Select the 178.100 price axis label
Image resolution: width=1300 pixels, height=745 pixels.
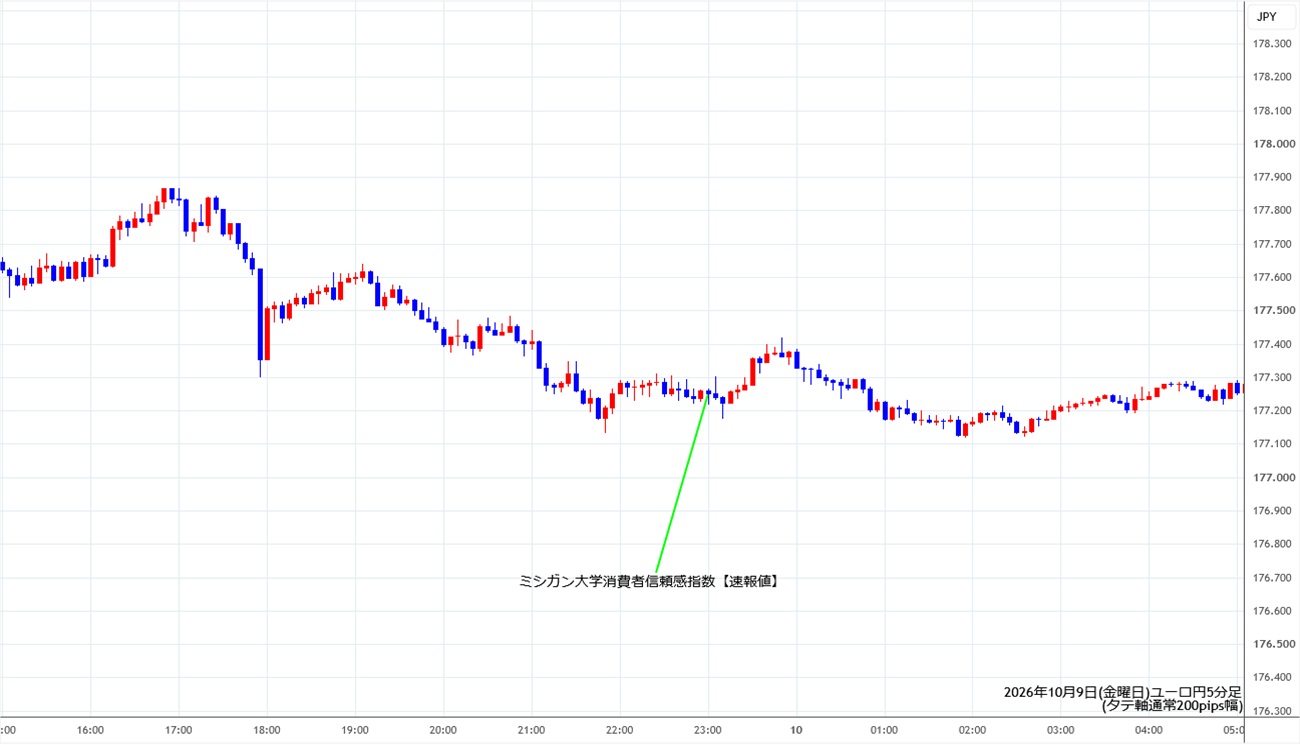[x=1270, y=110]
